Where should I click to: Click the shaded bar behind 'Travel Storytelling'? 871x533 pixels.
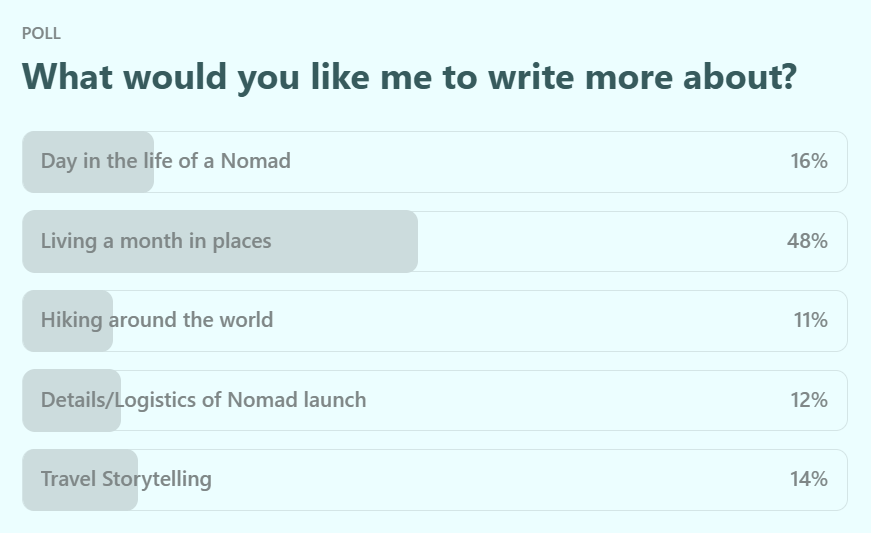coord(80,480)
